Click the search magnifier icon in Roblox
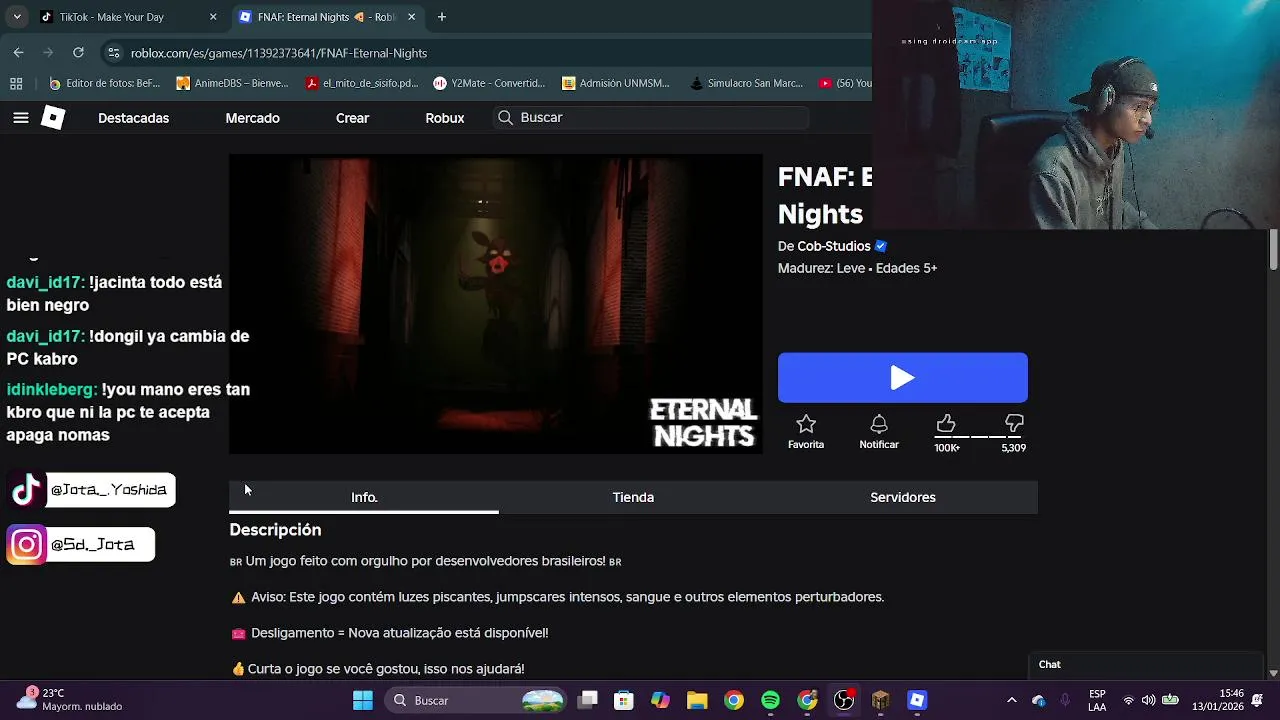The width and height of the screenshot is (1280, 720). (x=505, y=118)
